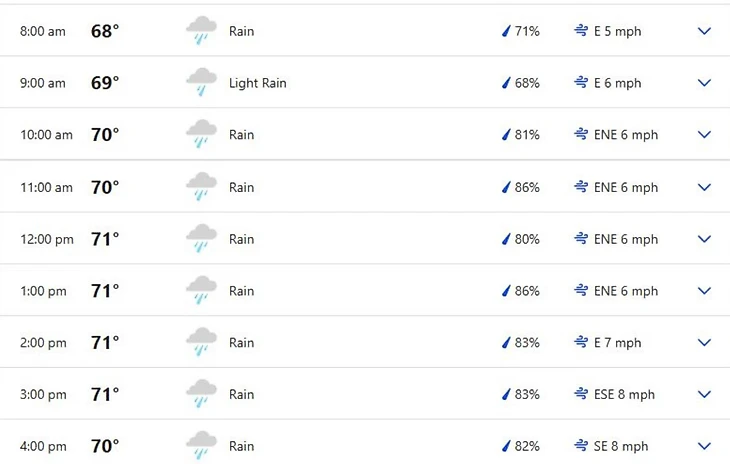
Task: Expand the 3:00 pm forecast chevron
Action: [x=704, y=394]
